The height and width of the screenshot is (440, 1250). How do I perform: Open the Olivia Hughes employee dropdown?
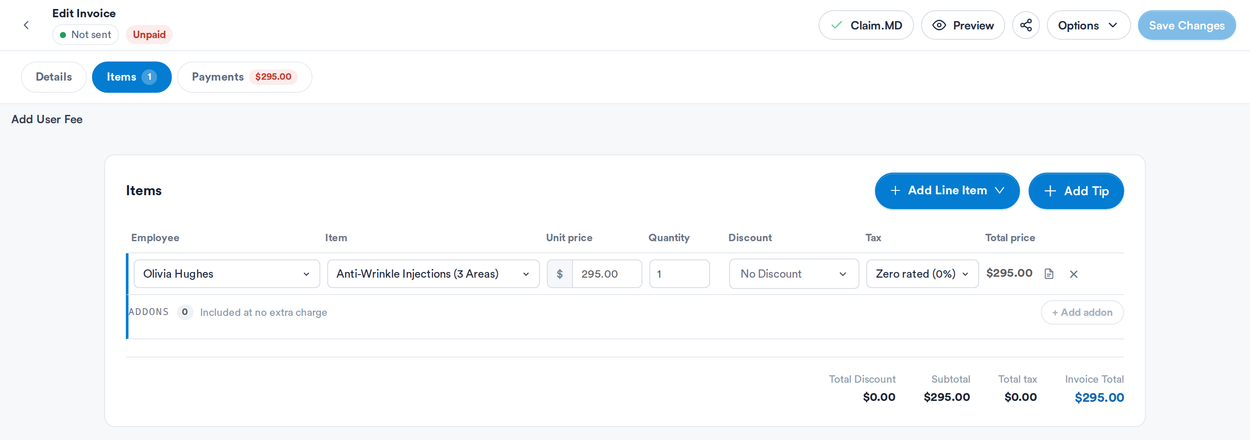(x=227, y=274)
